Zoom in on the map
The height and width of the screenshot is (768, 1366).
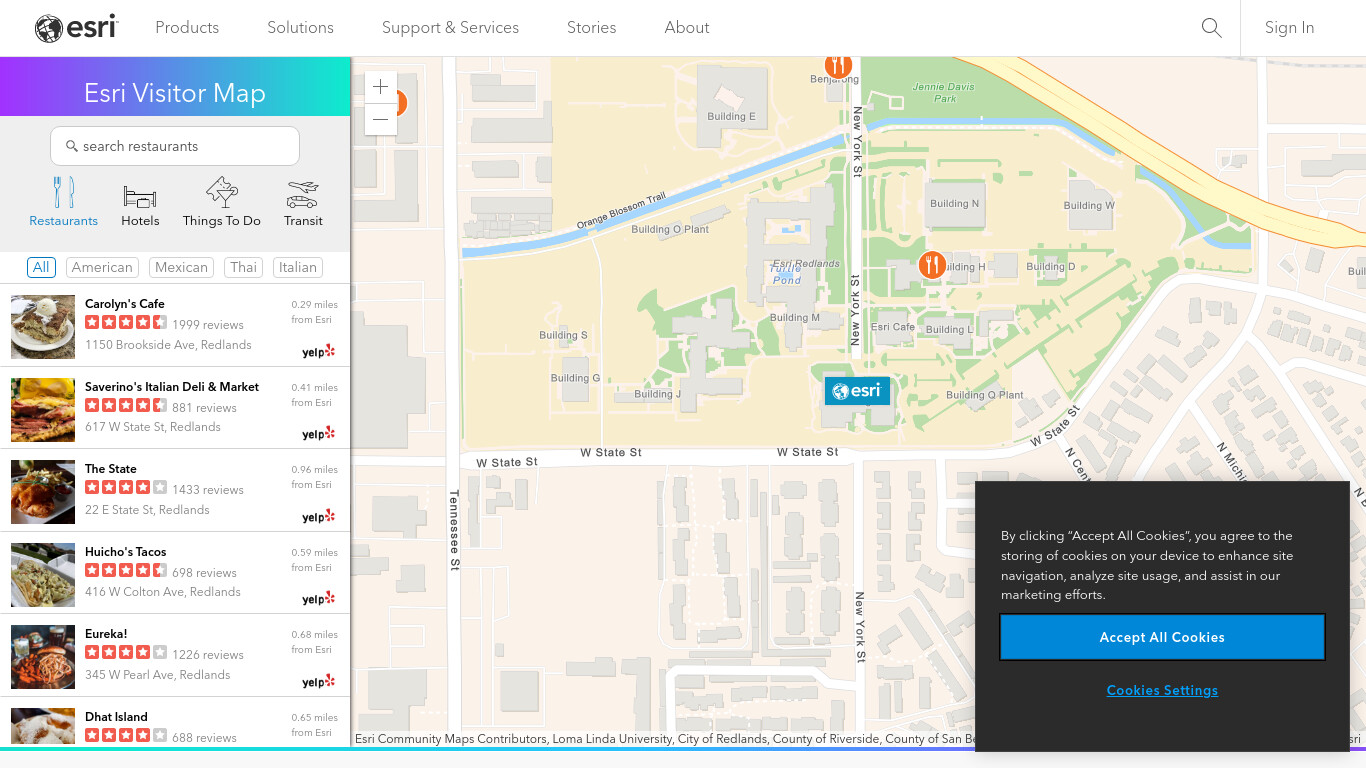[381, 87]
